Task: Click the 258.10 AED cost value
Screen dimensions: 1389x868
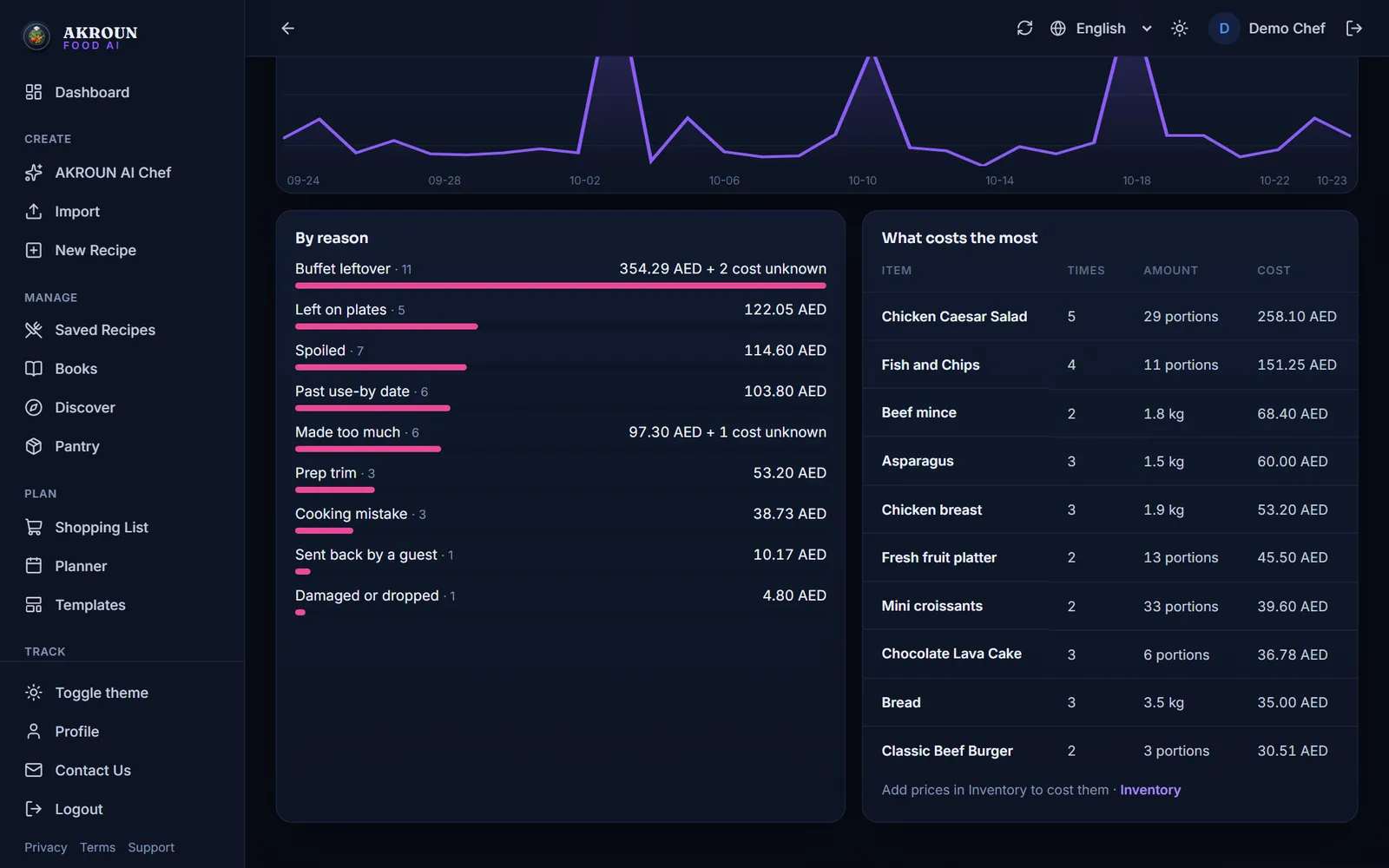Action: point(1297,317)
